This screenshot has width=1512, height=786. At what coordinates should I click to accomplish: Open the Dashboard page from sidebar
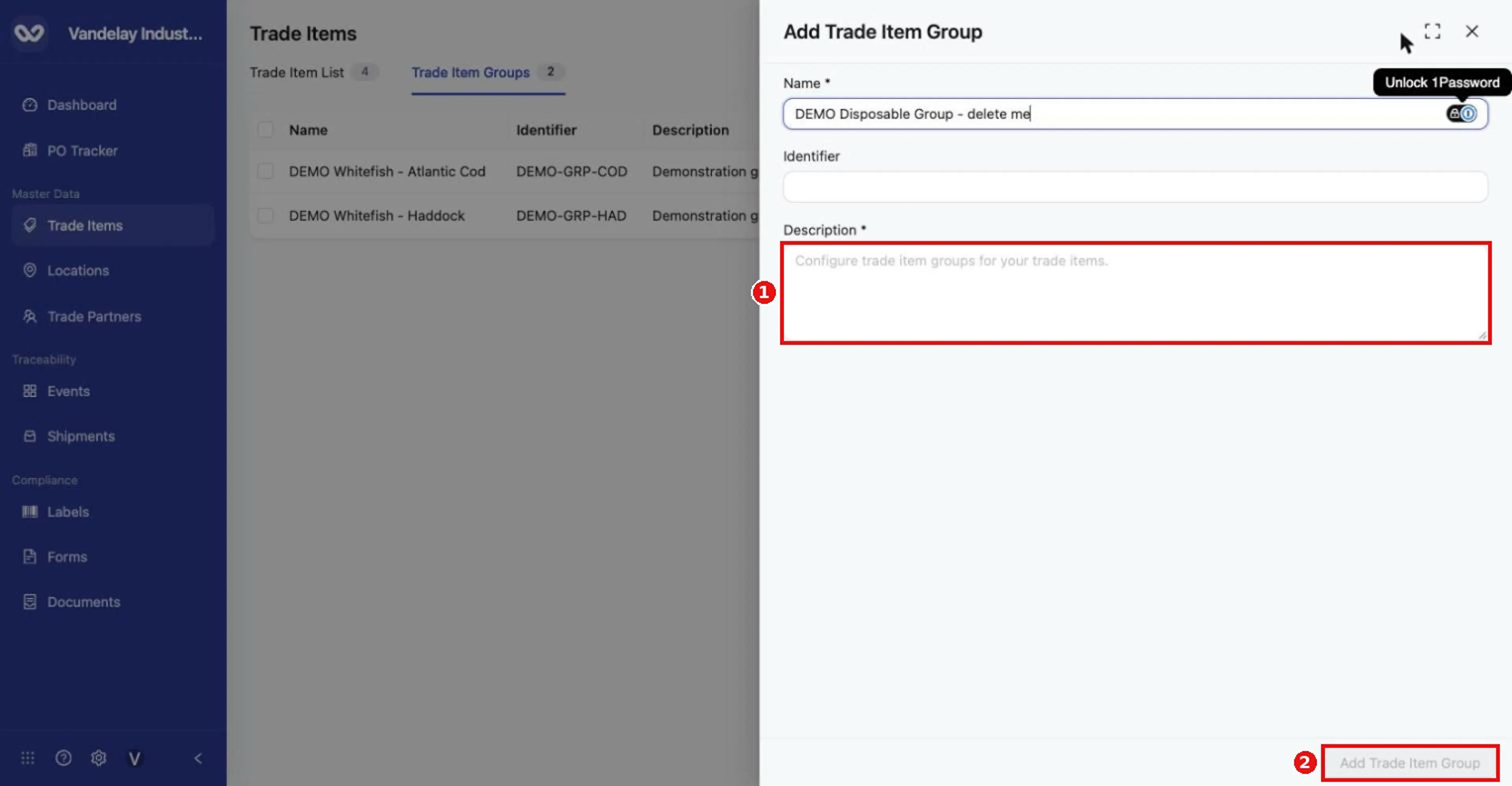112,105
